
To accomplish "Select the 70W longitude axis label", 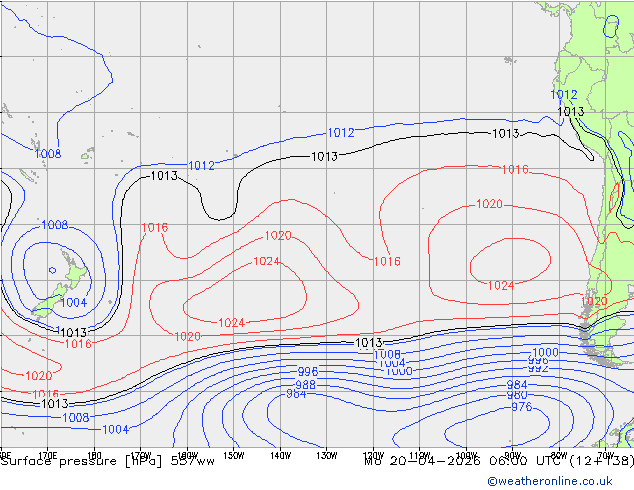I will pos(606,456).
